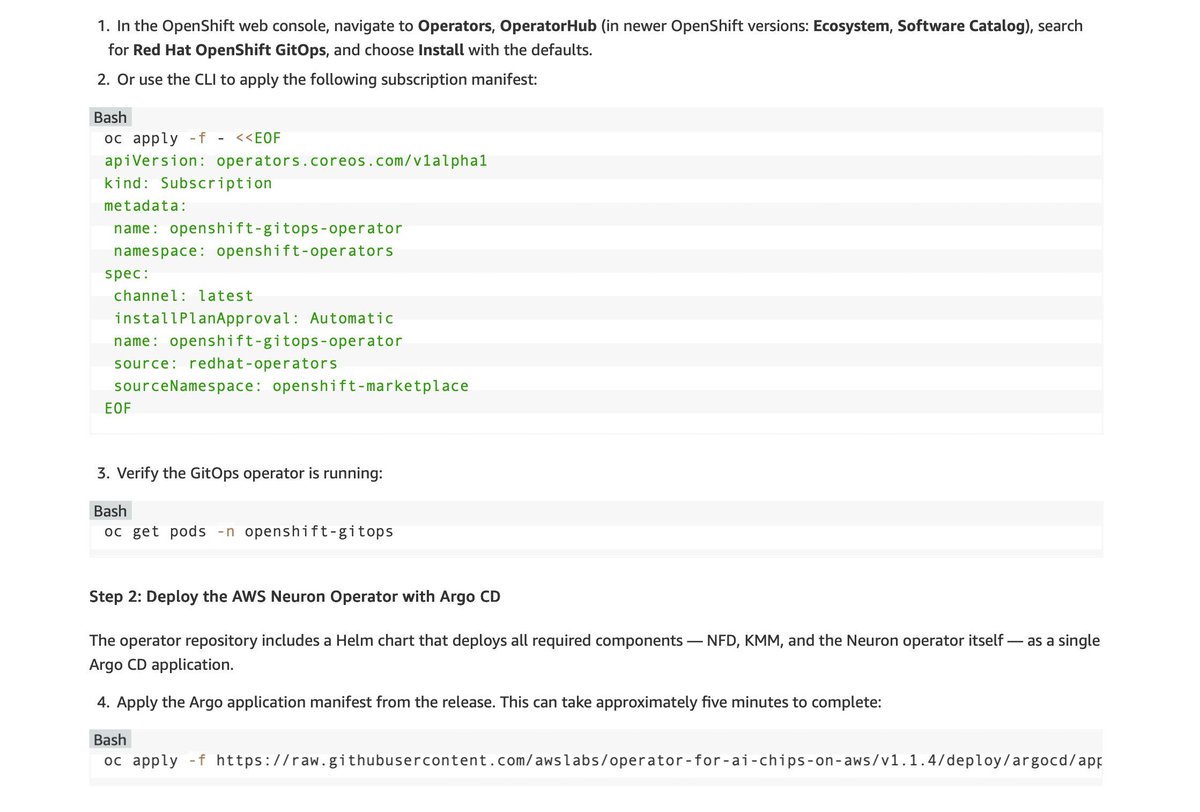The image size is (1200, 812).
Task: Click bold 'Software Catalog' text
Action: 962,25
